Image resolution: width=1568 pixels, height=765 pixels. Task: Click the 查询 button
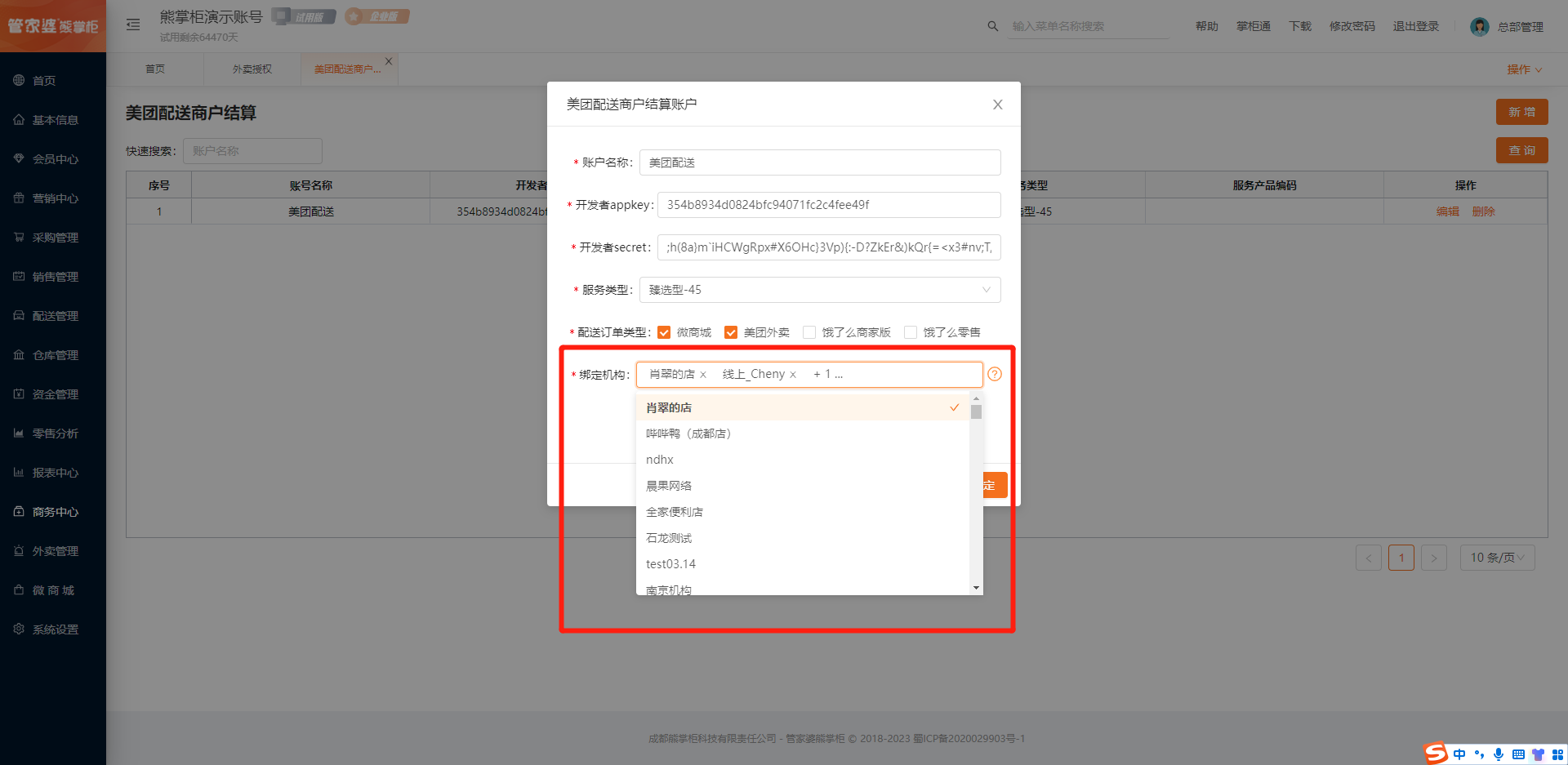coord(1522,150)
